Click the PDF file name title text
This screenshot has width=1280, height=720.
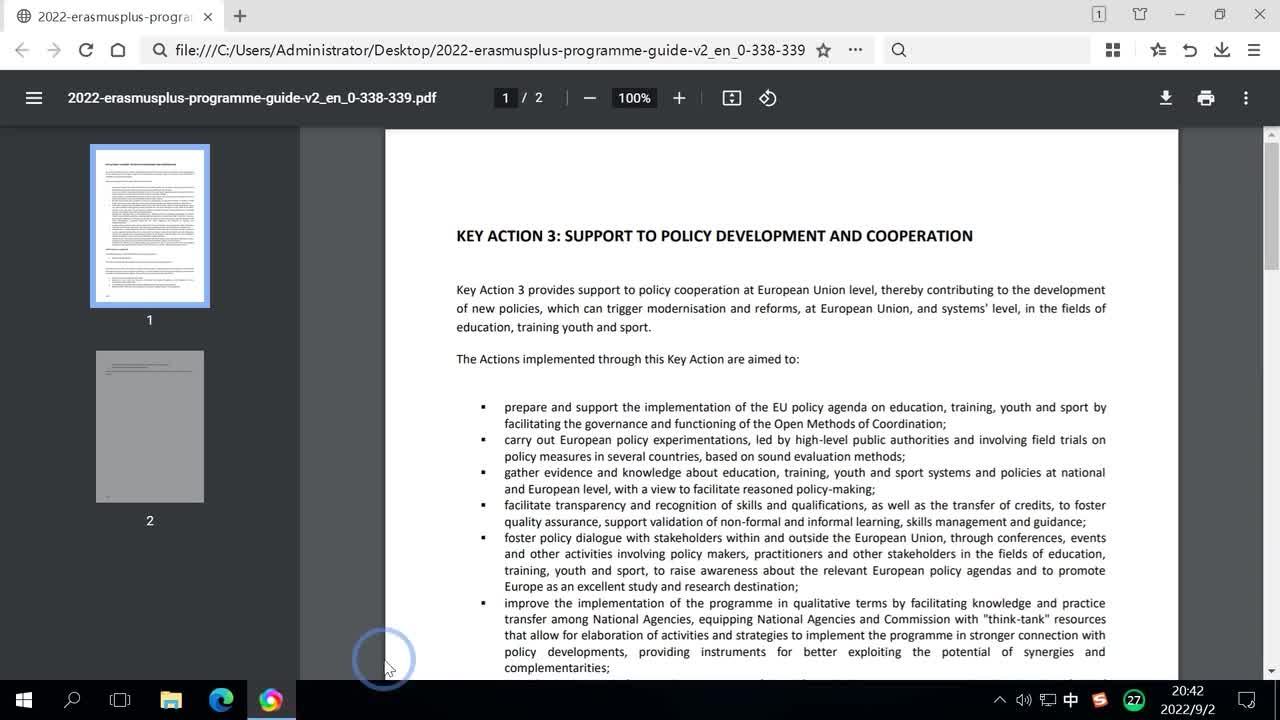pyautogui.click(x=252, y=98)
